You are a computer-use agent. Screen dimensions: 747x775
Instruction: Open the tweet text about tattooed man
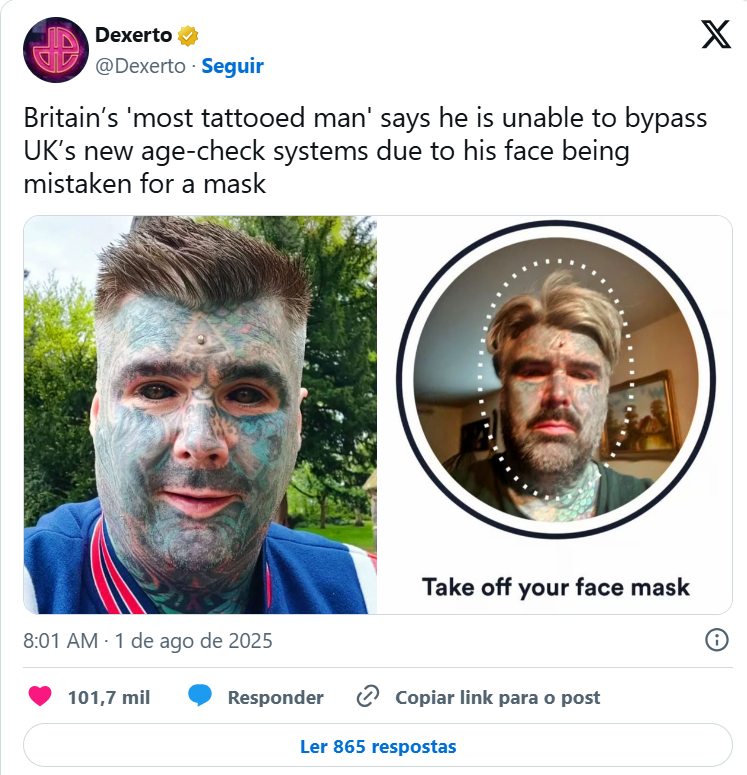[x=365, y=151]
